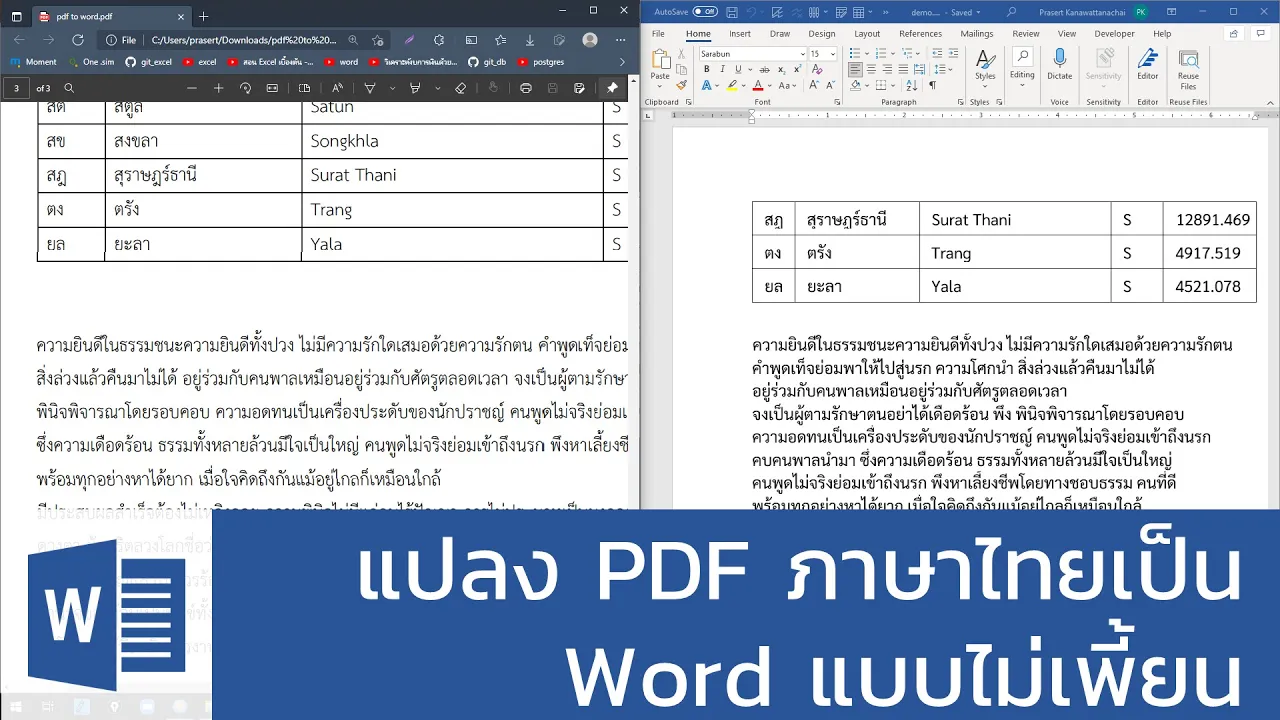Image resolution: width=1280 pixels, height=720 pixels.
Task: Refresh the Edge browser page
Action: coord(77,40)
